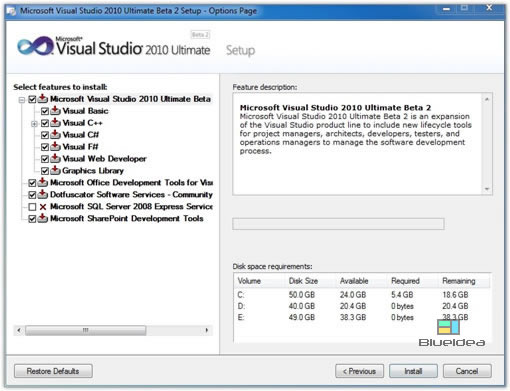510x391 pixels.
Task: Select the Graphics Library tree item
Action: pyautogui.click(x=93, y=171)
